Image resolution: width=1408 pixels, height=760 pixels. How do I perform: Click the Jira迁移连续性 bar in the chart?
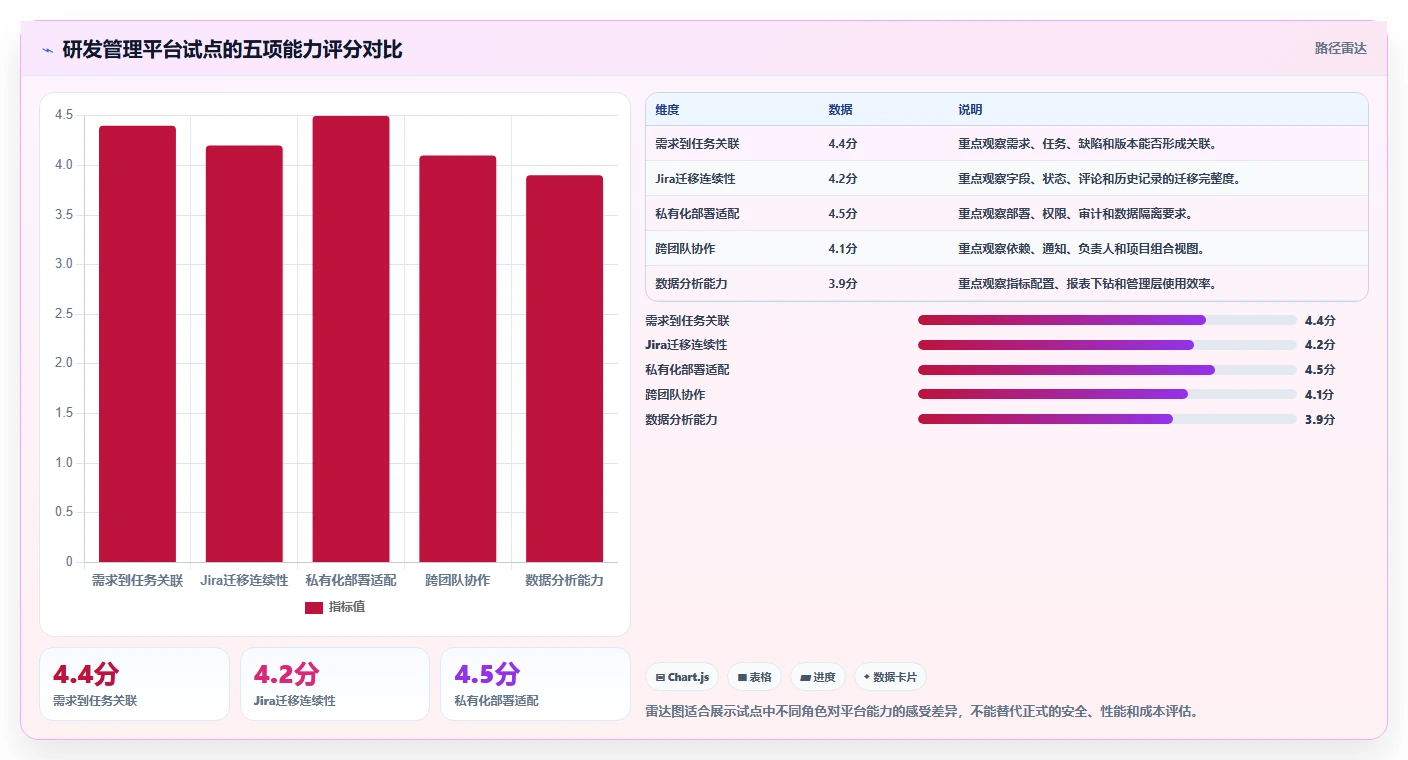[244, 354]
